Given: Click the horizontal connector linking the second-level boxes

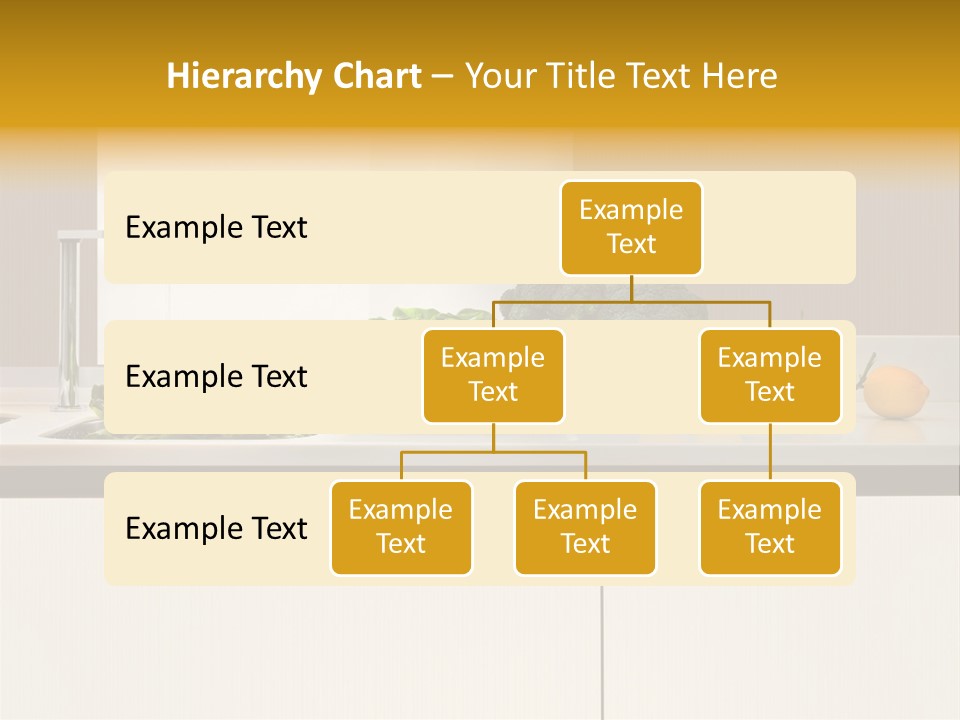Looking at the screenshot, I should [631, 300].
